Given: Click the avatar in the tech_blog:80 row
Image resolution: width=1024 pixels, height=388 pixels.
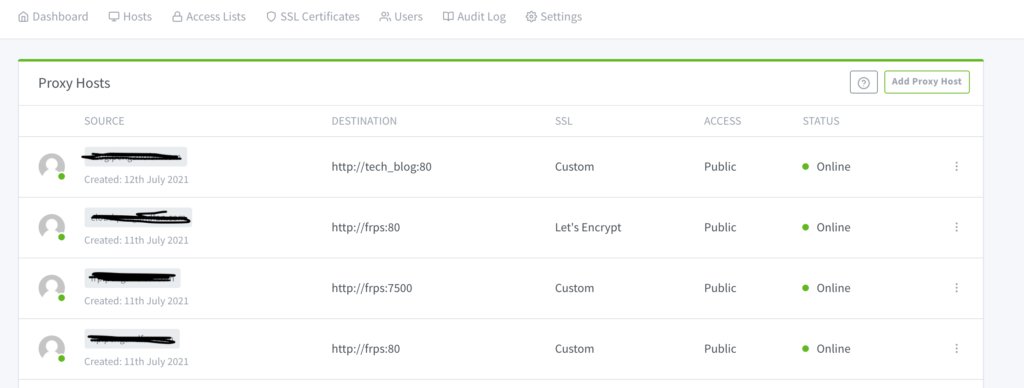Looking at the screenshot, I should 52,167.
